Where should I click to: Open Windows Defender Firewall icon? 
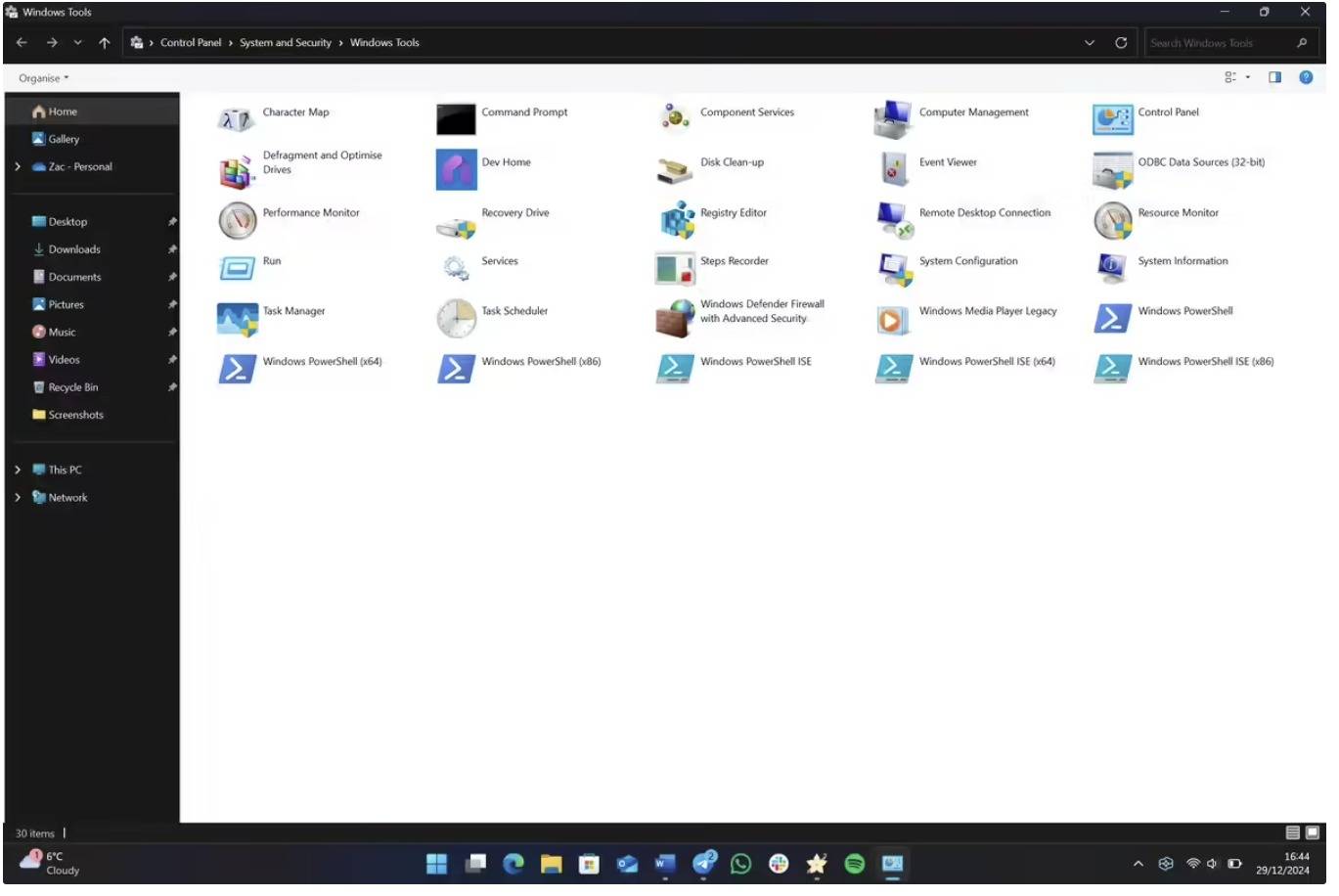(675, 319)
